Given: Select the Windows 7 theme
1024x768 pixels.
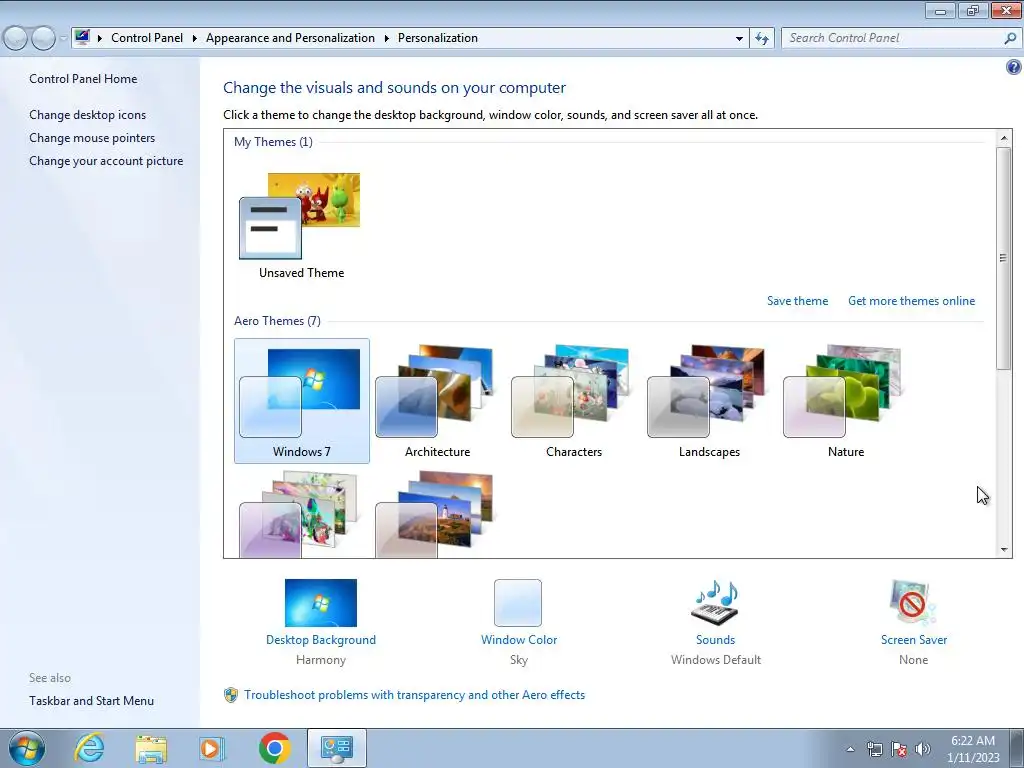Looking at the screenshot, I should coord(302,401).
